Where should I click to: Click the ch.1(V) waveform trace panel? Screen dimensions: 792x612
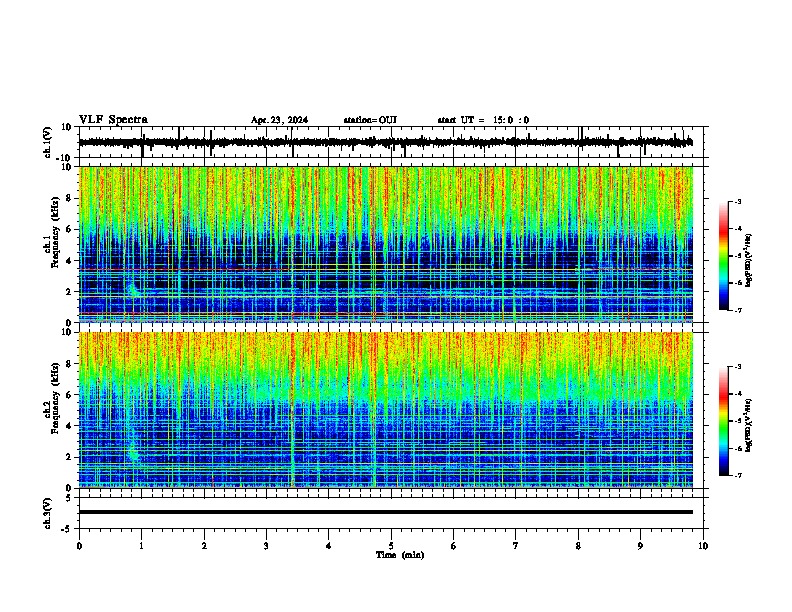[393, 142]
